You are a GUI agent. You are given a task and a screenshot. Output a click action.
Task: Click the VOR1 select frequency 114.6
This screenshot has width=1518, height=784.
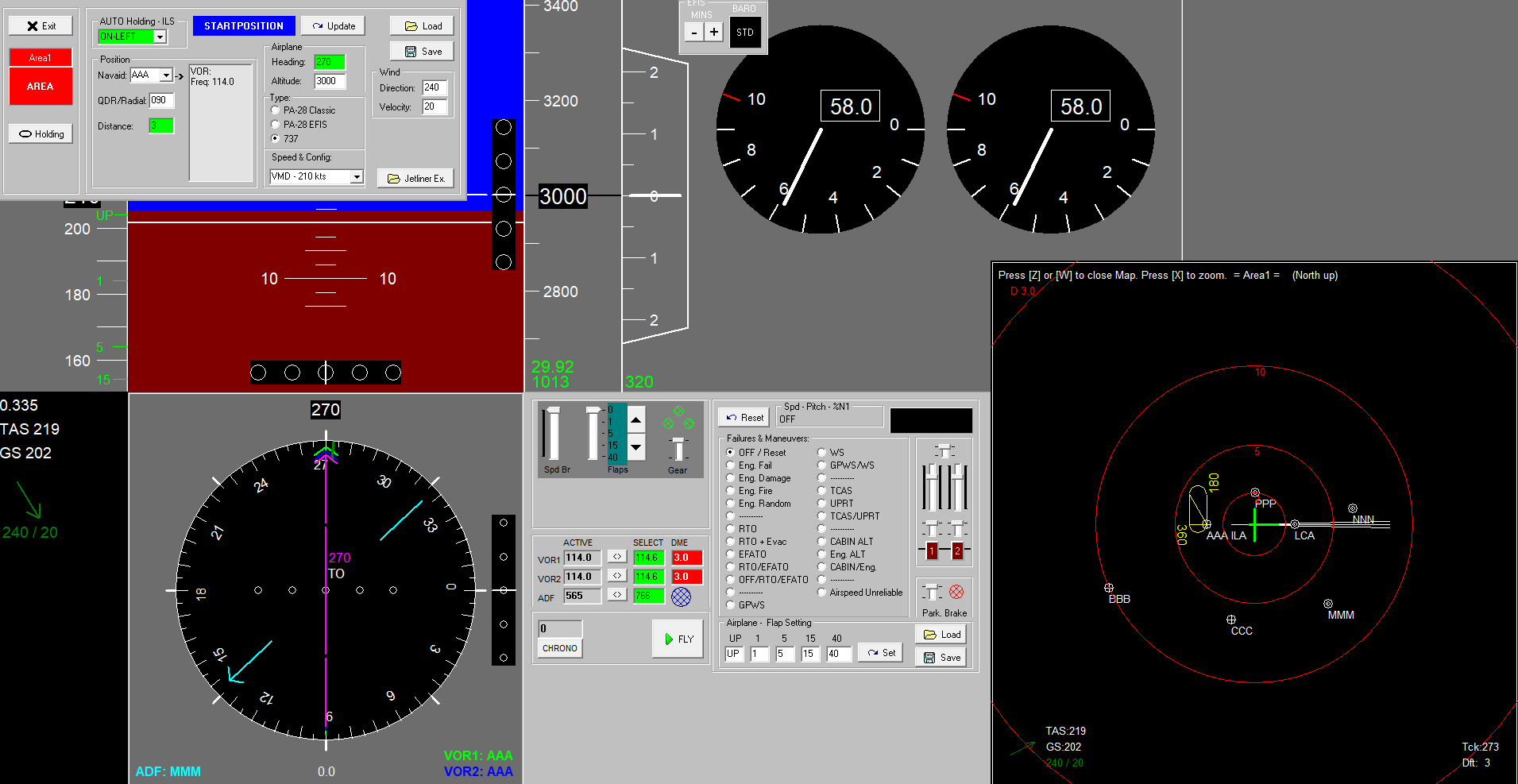pyautogui.click(x=649, y=558)
